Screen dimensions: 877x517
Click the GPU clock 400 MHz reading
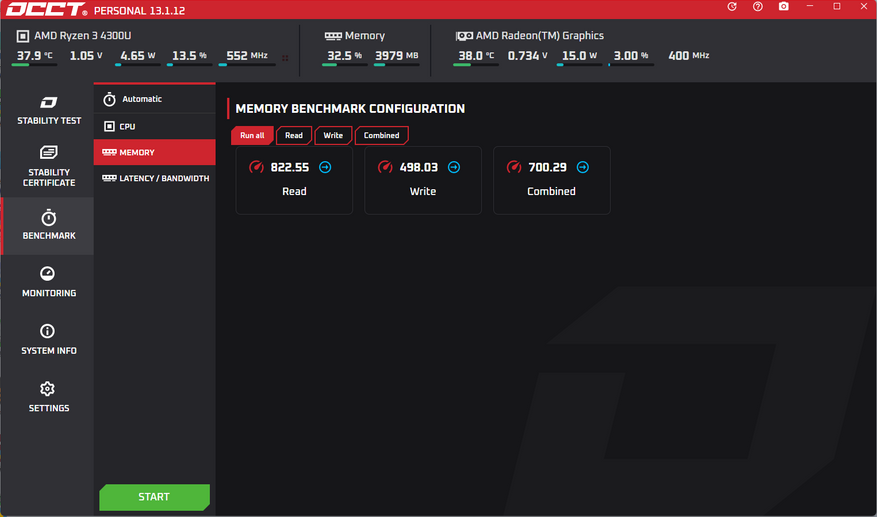click(x=689, y=55)
